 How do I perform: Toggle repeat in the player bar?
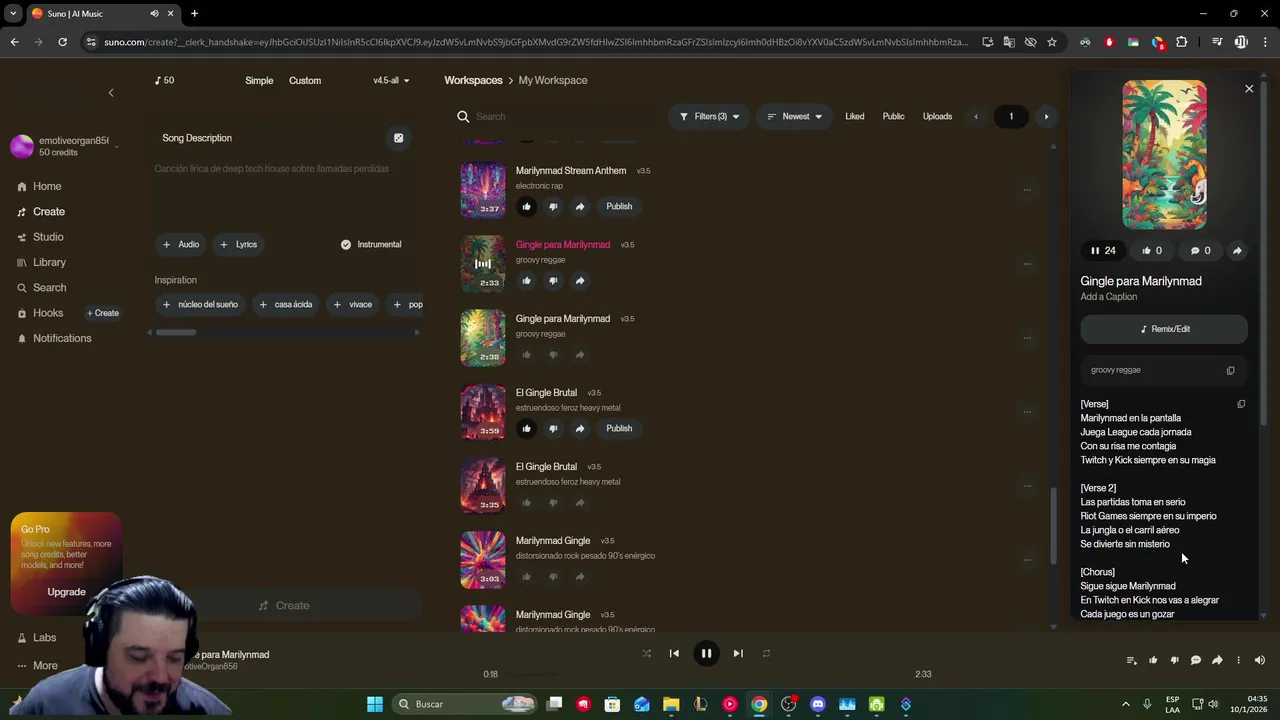click(x=766, y=653)
